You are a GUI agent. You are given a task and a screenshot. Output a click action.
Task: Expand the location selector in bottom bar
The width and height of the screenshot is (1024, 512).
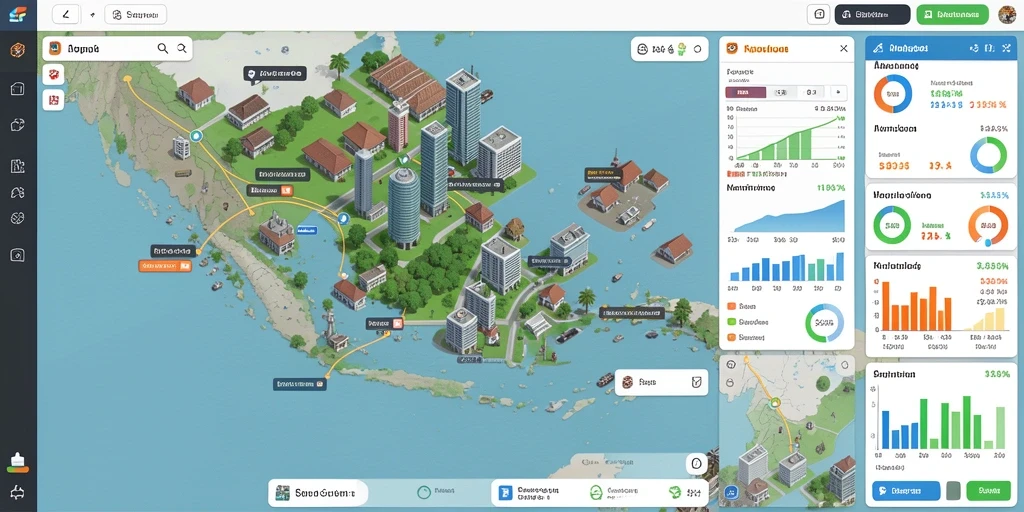pos(318,493)
